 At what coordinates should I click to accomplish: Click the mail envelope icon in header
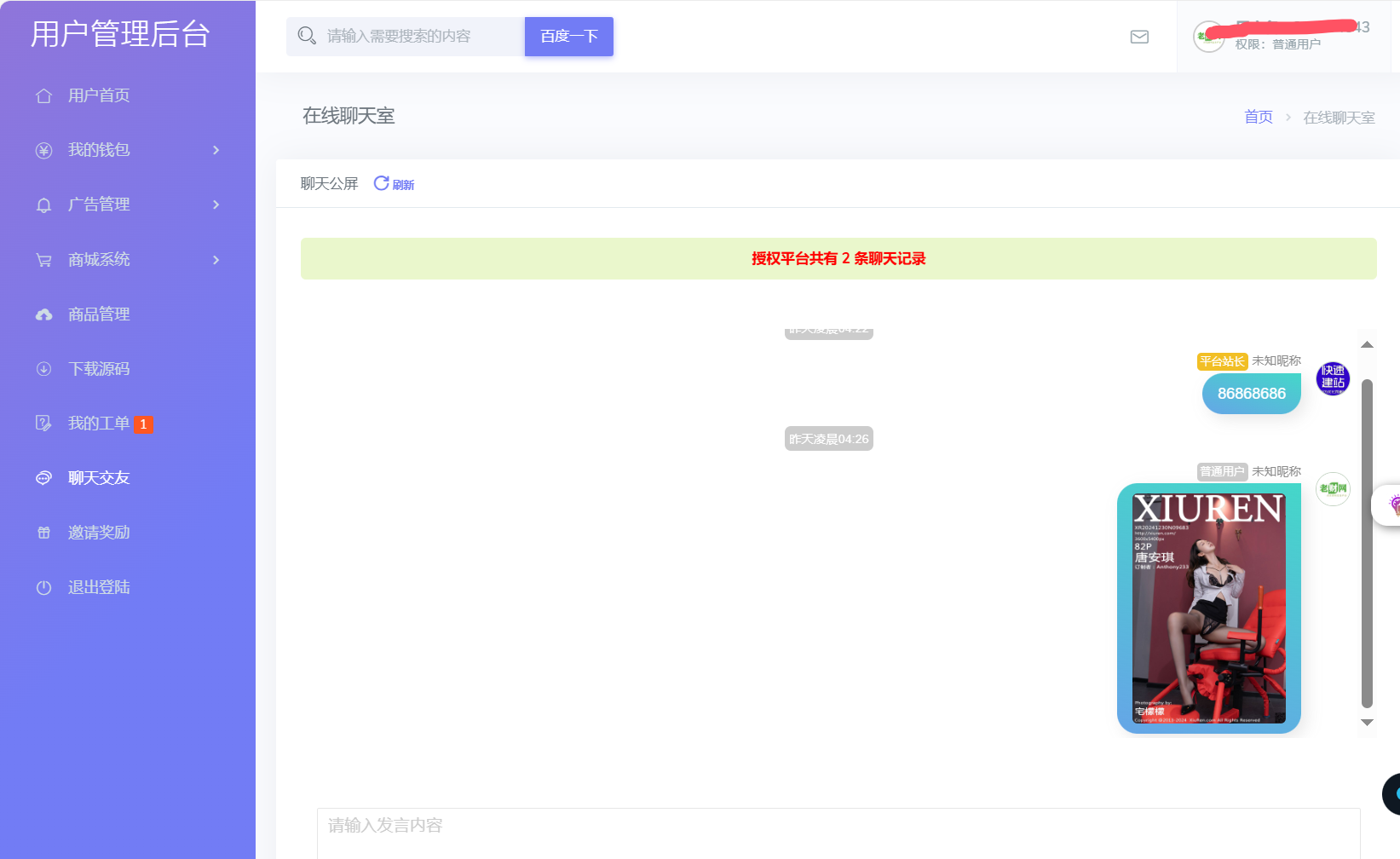pos(1139,37)
